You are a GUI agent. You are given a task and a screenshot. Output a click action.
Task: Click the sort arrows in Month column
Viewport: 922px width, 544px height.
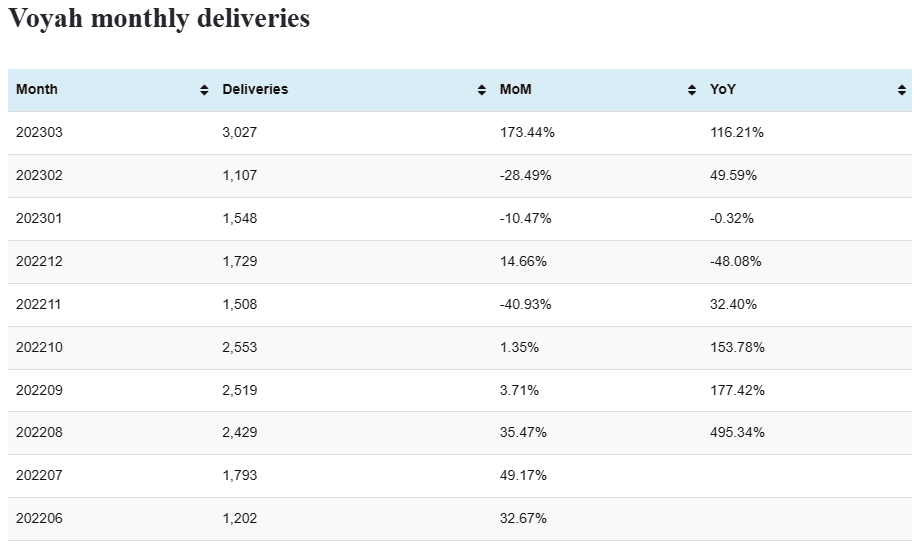click(205, 90)
